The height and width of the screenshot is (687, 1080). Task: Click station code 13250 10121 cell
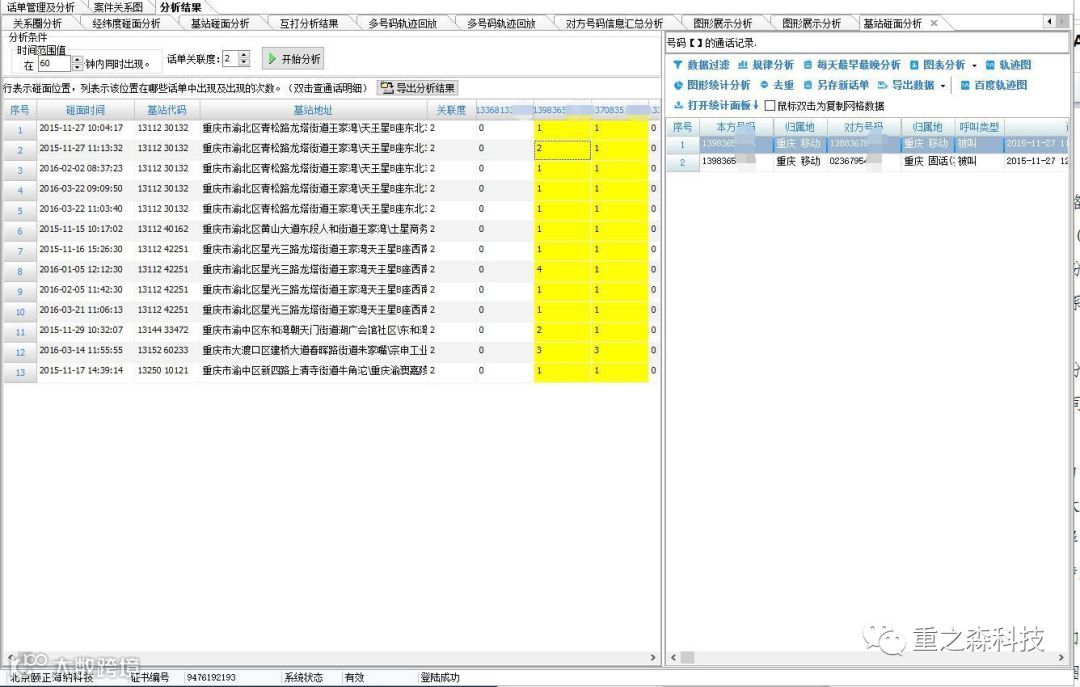pos(167,370)
